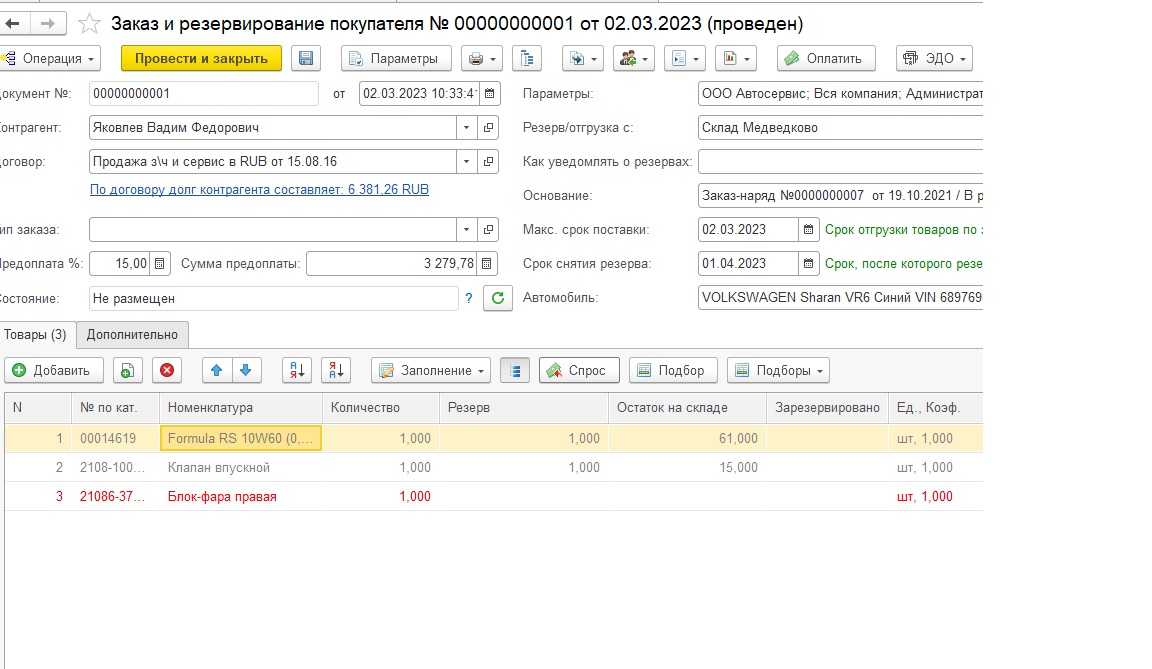Viewport: 1152px width, 669px height.
Task: Open calculator for the Предоплата % field
Action: pos(159,264)
